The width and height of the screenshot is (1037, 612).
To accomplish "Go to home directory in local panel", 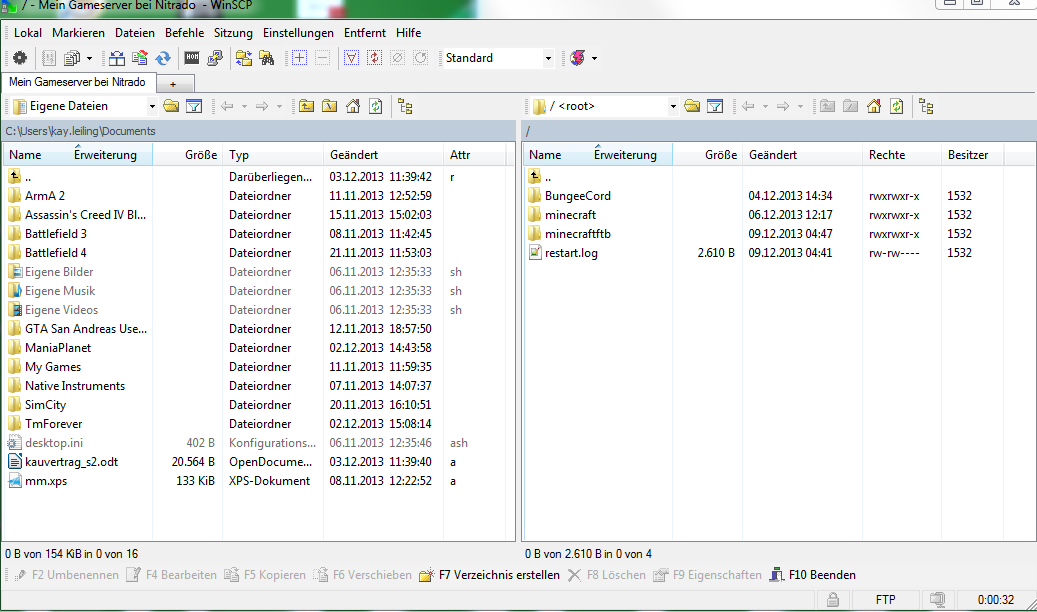I will point(353,106).
